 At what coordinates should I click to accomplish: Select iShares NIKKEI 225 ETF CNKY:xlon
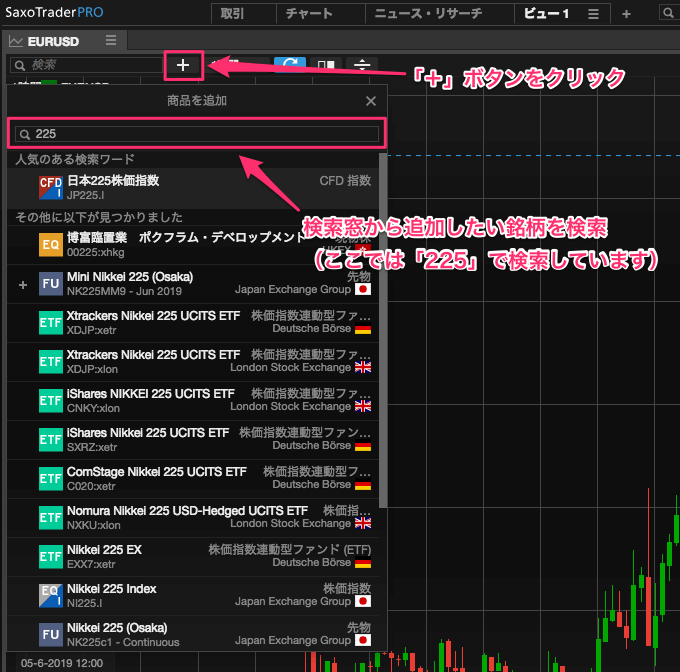[x=193, y=401]
